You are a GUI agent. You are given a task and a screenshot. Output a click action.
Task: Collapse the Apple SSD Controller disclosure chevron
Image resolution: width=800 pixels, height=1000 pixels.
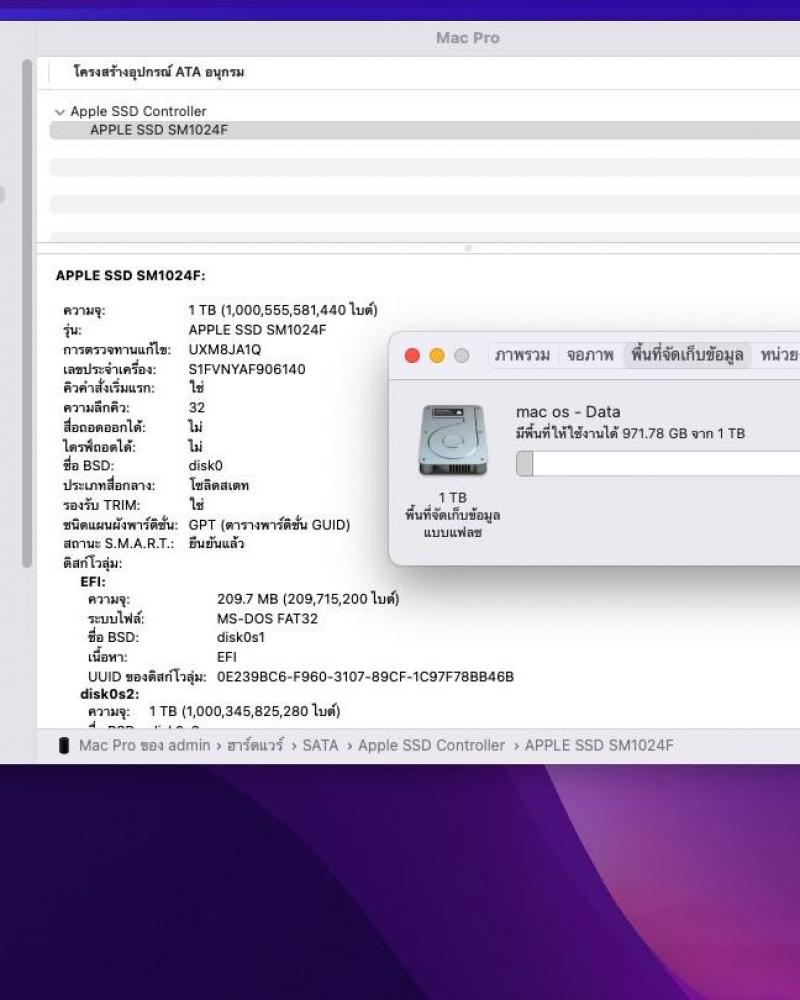tap(60, 112)
